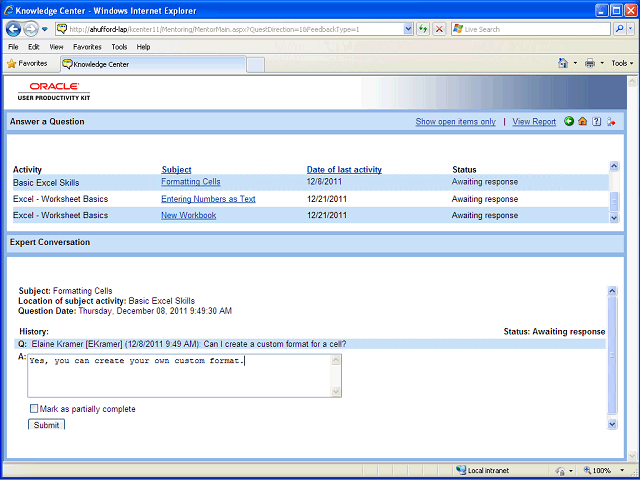Sort by Date of last activity header
The width and height of the screenshot is (640, 480).
coord(344,170)
